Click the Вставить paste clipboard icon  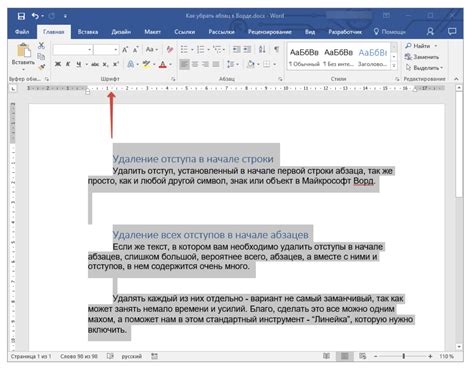point(23,50)
